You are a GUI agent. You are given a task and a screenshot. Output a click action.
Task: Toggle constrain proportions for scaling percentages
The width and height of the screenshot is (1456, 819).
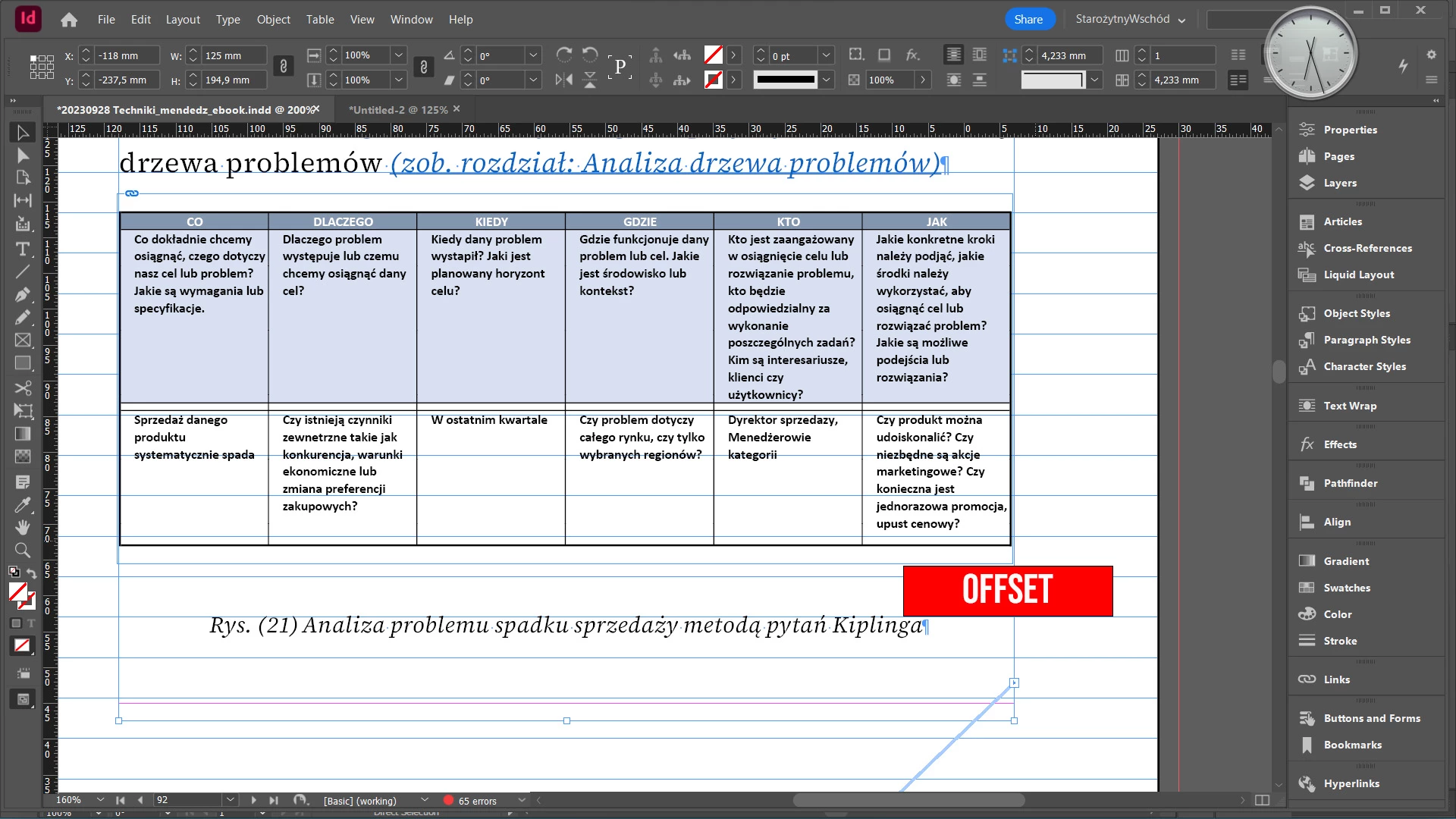point(423,67)
